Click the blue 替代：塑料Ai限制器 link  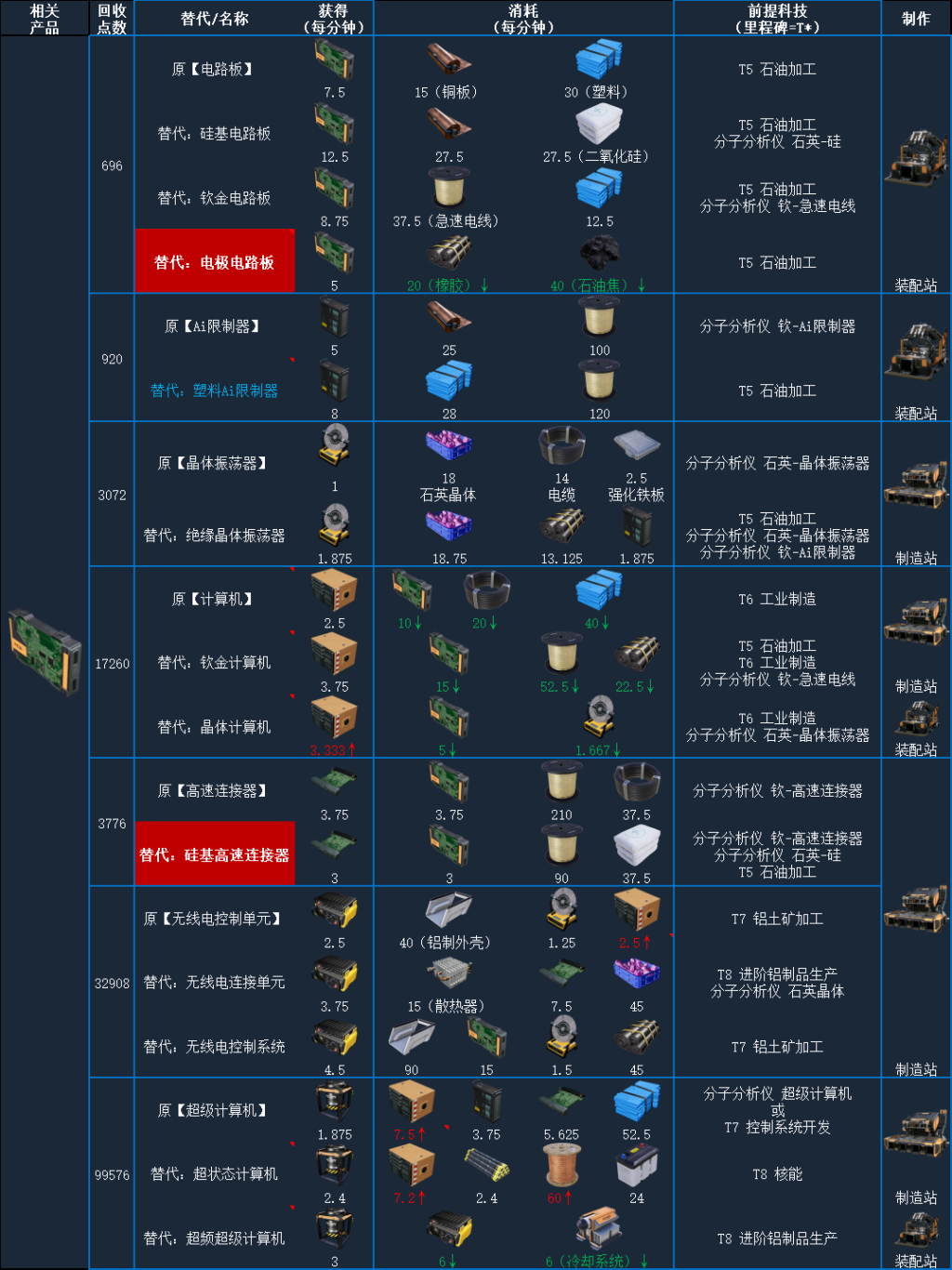coord(215,390)
